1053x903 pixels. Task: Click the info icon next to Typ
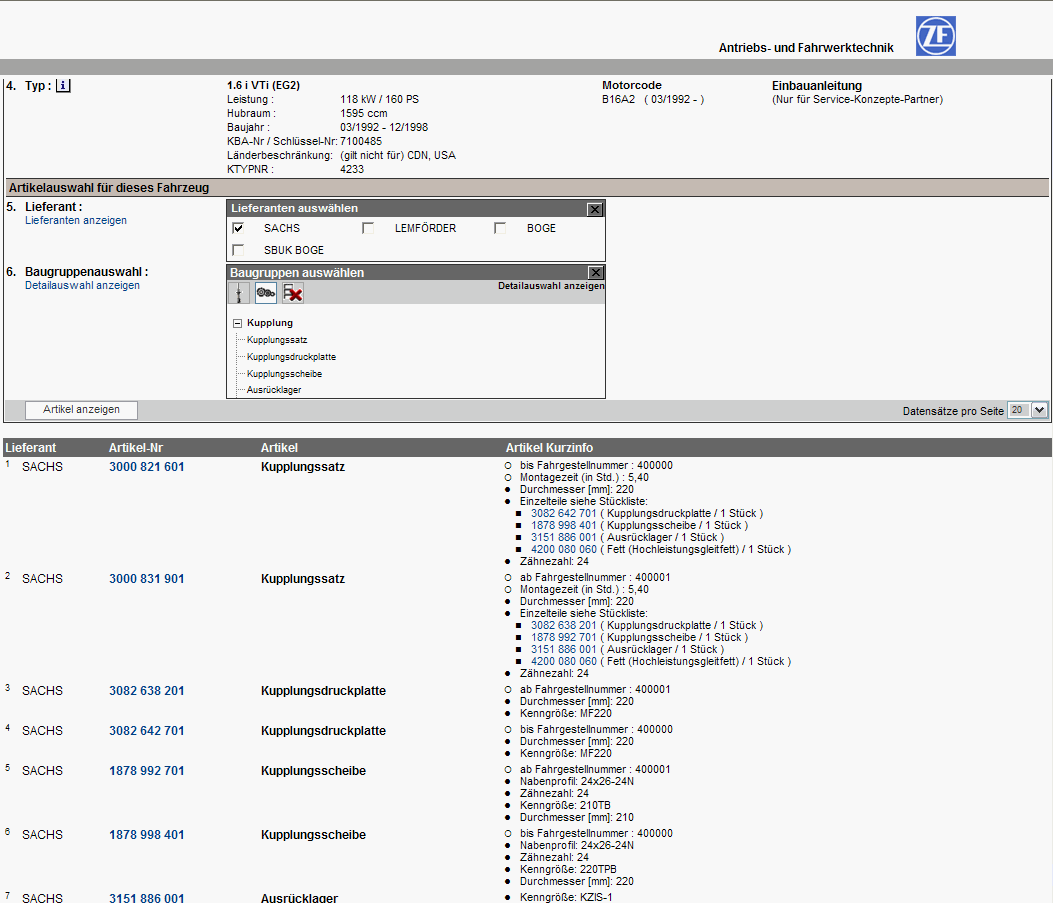(x=63, y=86)
